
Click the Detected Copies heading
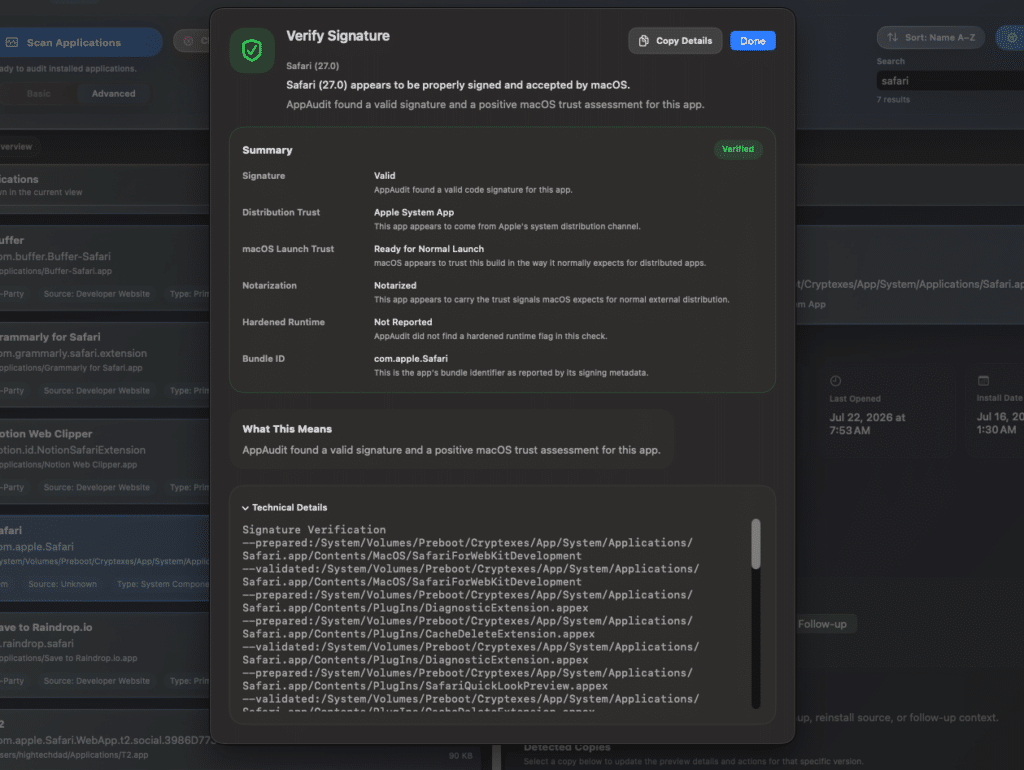tap(567, 747)
